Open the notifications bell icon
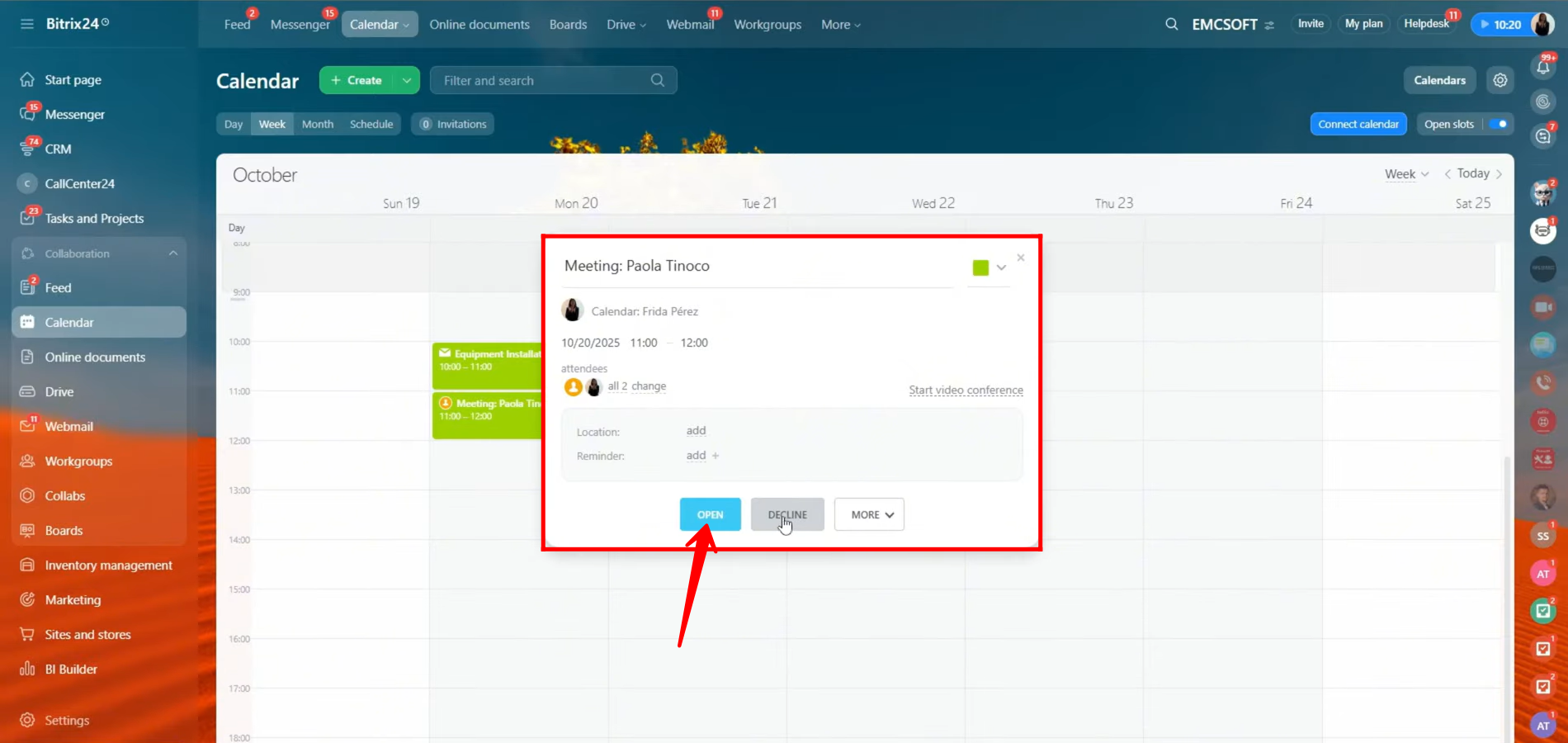1568x743 pixels. (x=1542, y=67)
